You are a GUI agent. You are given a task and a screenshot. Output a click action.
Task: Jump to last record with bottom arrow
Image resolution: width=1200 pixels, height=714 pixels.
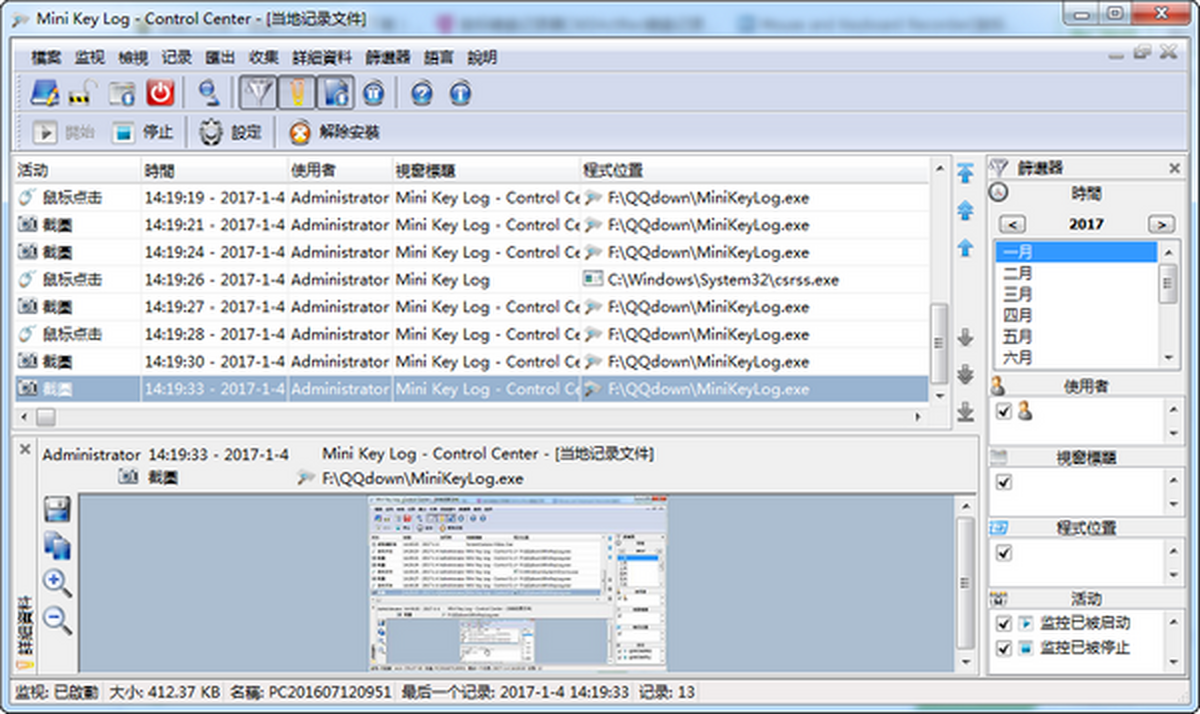pos(965,411)
